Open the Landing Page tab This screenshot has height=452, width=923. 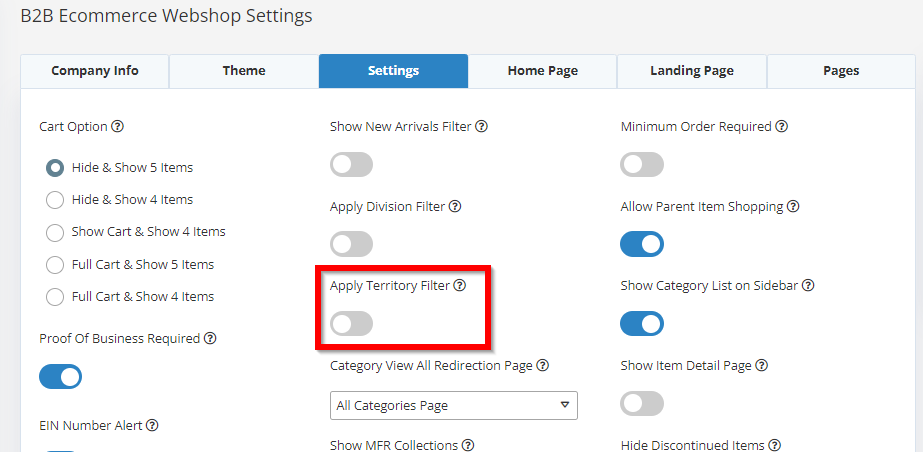(692, 71)
